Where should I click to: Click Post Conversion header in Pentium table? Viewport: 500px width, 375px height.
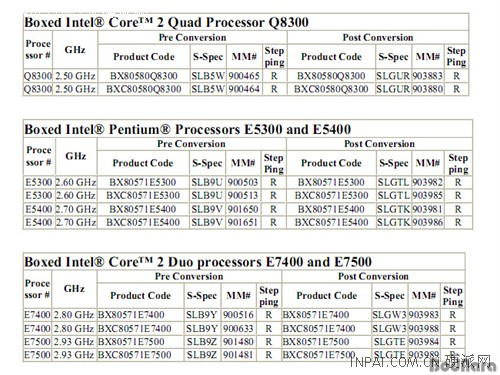pyautogui.click(x=379, y=144)
